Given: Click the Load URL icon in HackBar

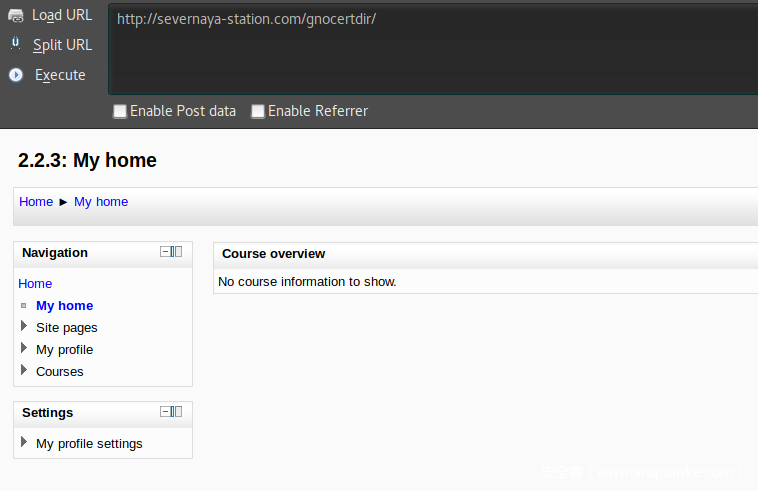Looking at the screenshot, I should coord(16,16).
